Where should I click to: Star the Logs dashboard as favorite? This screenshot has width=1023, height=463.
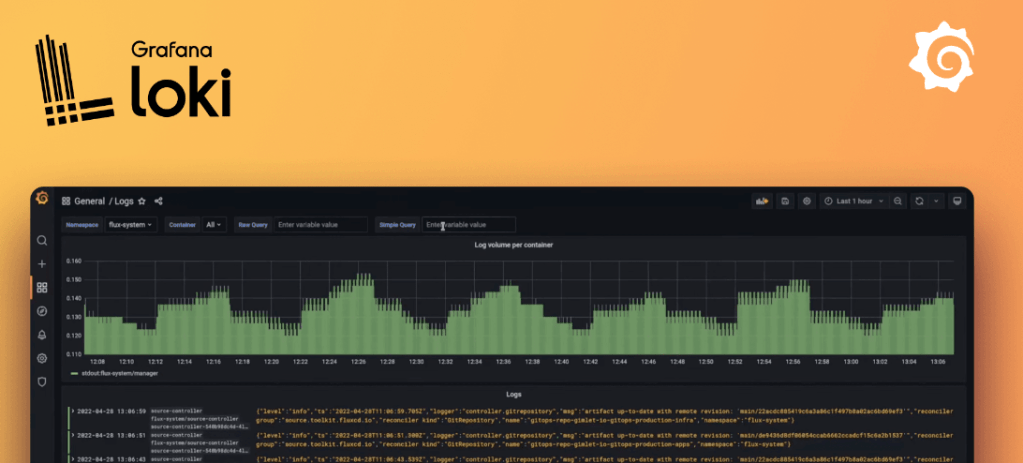click(x=142, y=202)
